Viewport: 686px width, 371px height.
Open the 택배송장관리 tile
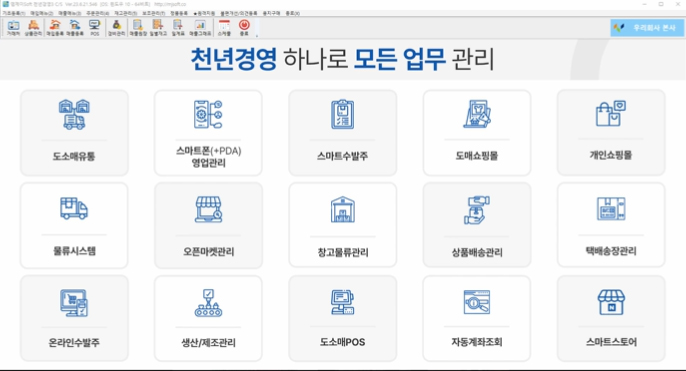point(611,225)
